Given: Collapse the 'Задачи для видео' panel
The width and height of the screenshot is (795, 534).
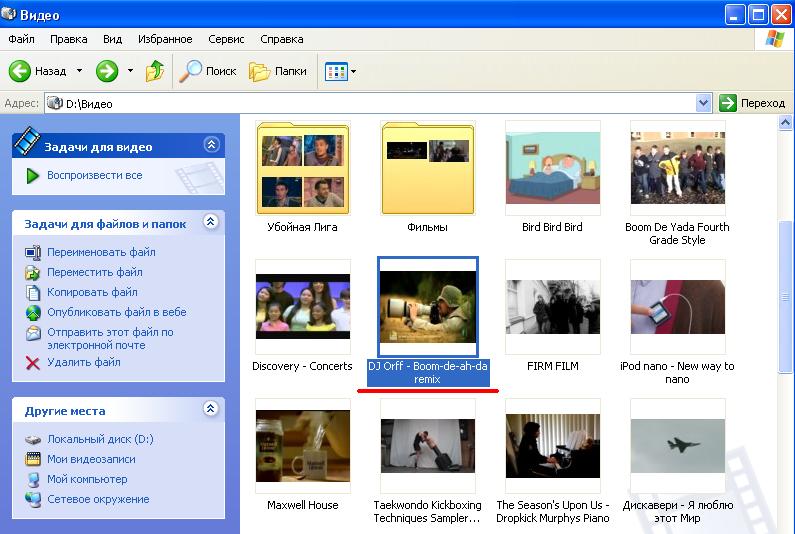Looking at the screenshot, I should point(210,145).
